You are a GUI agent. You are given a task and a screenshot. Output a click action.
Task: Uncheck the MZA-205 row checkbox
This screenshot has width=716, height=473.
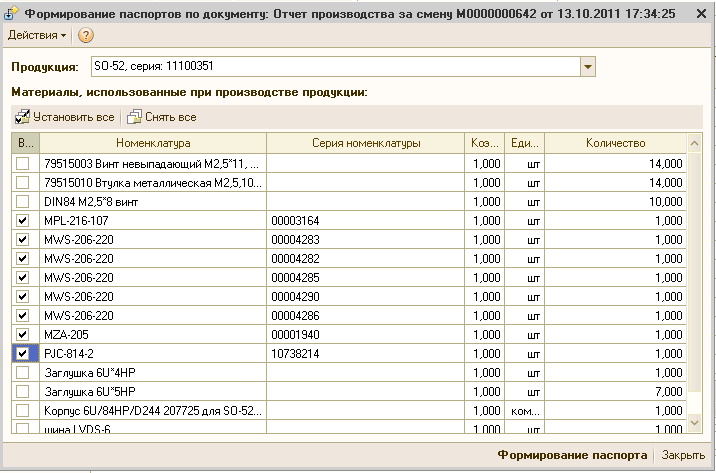point(22,335)
